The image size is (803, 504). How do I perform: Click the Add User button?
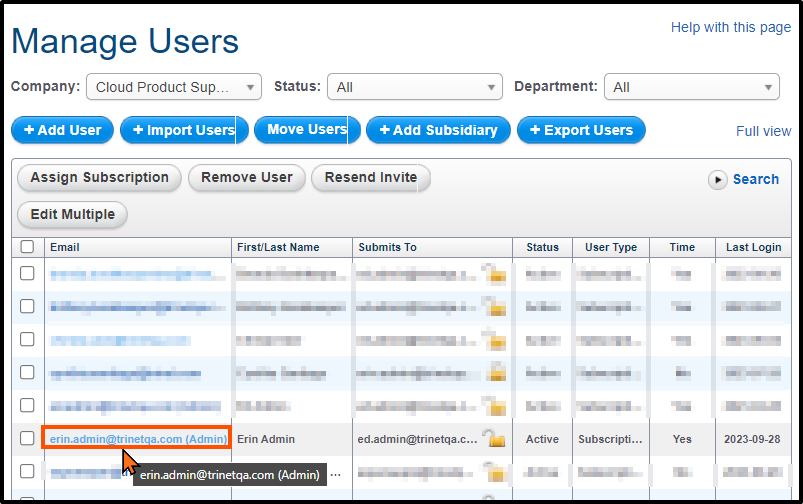62,130
